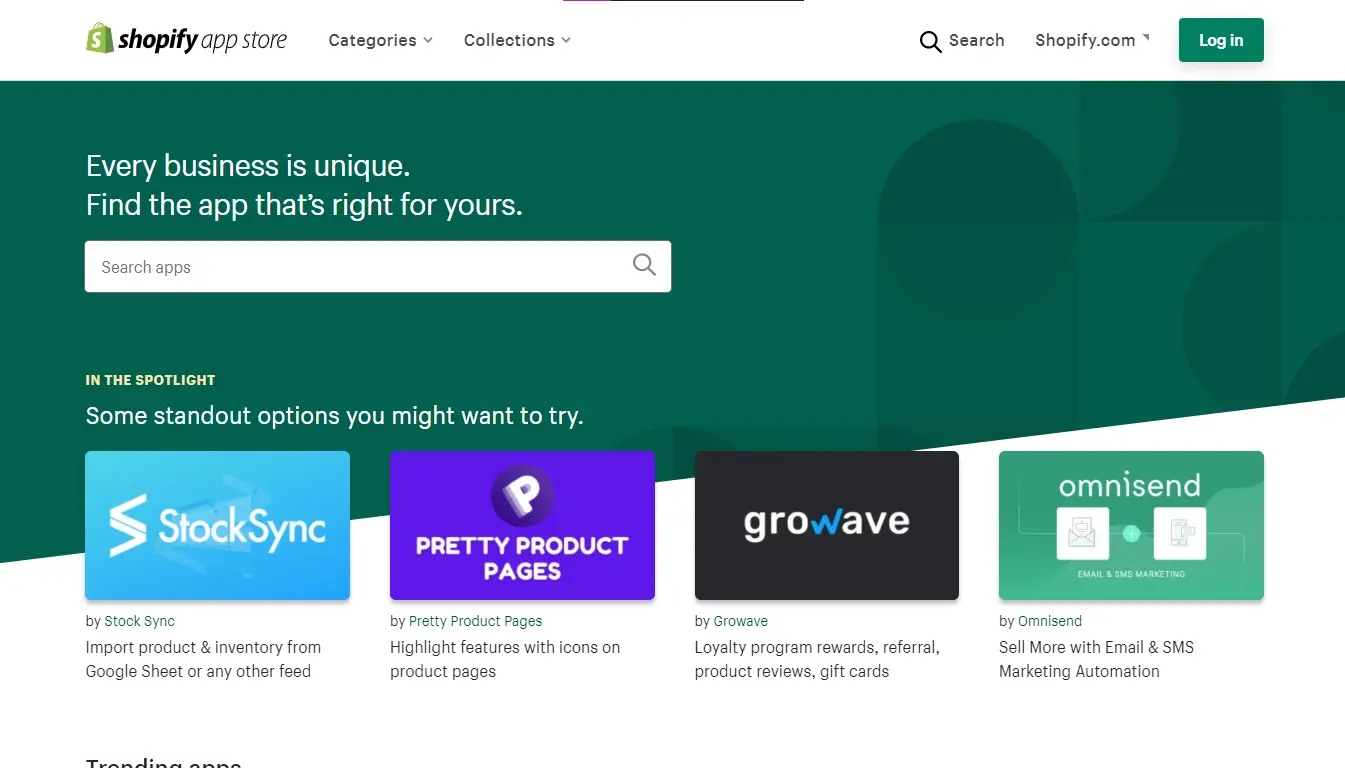
Task: Click the Log in button
Action: click(1221, 40)
